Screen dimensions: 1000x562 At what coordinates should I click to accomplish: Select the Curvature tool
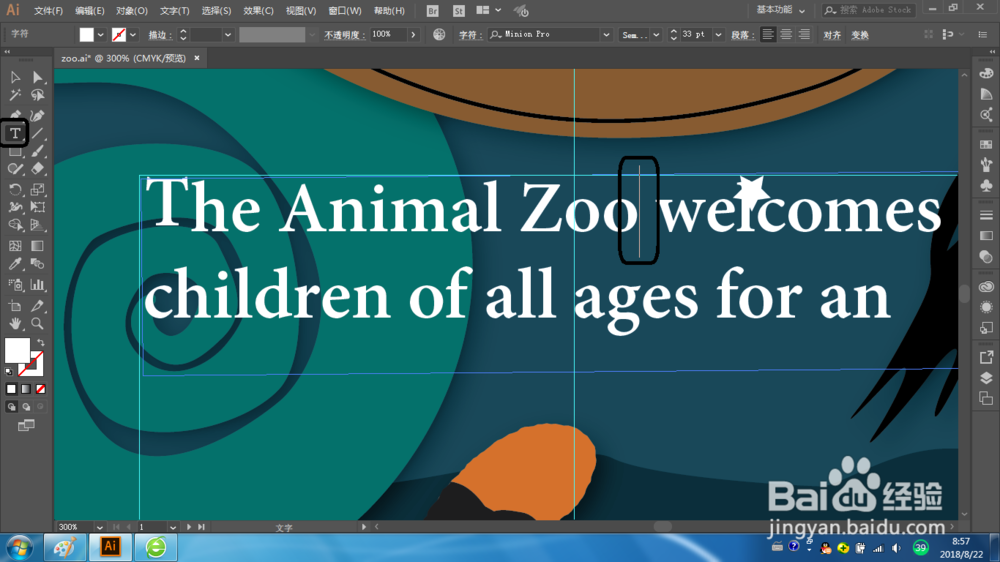tap(38, 115)
